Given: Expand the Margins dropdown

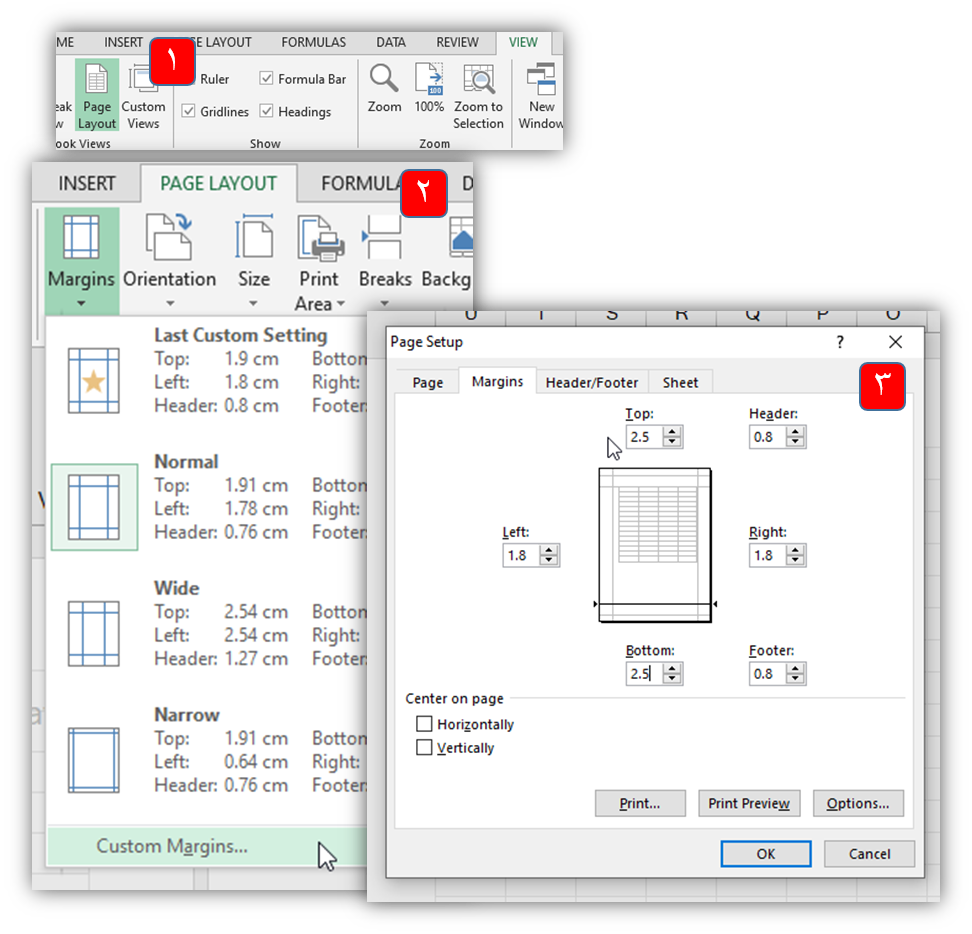Looking at the screenshot, I should coord(81,260).
